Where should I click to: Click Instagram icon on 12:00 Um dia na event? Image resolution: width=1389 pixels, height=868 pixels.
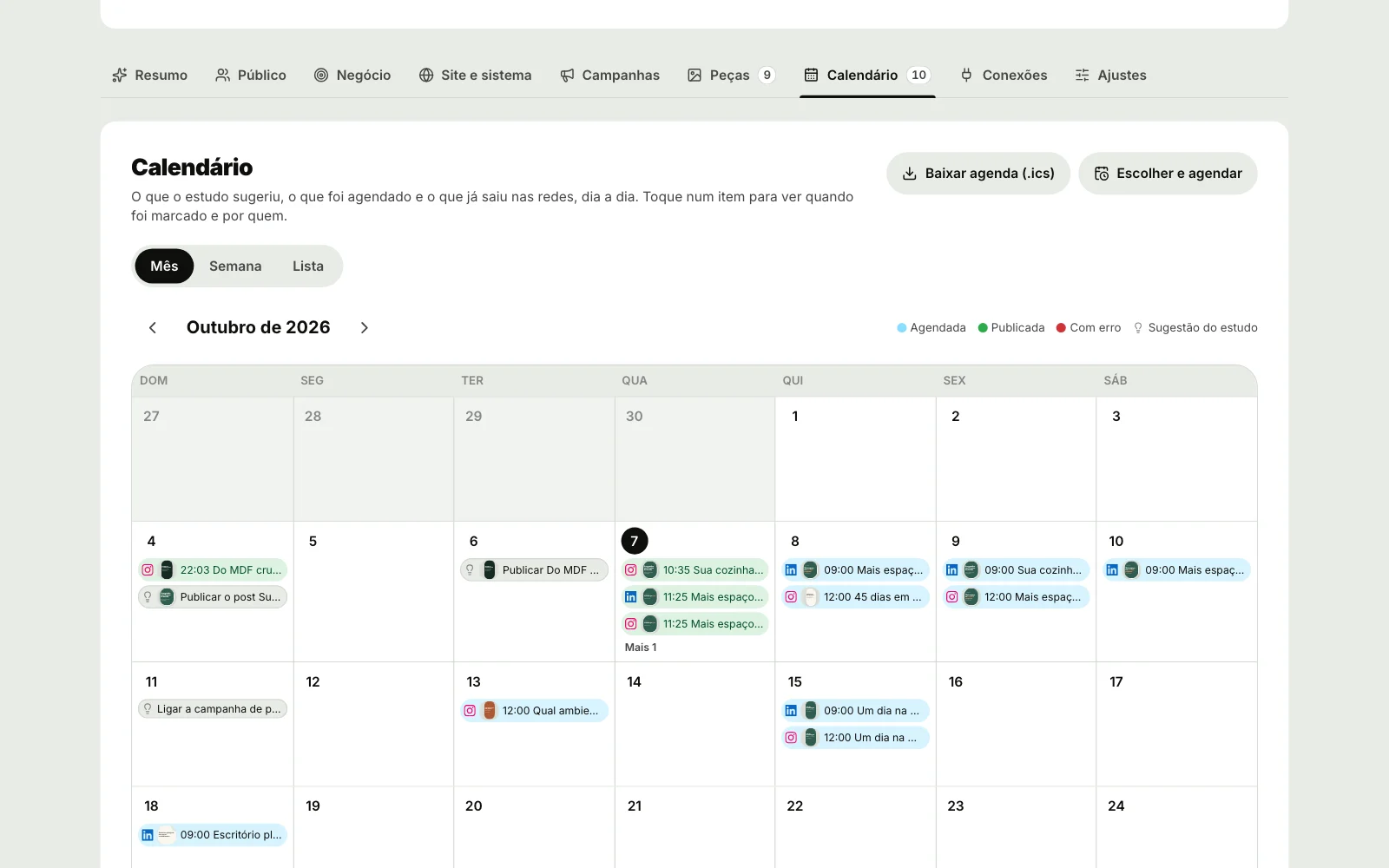[x=791, y=738]
